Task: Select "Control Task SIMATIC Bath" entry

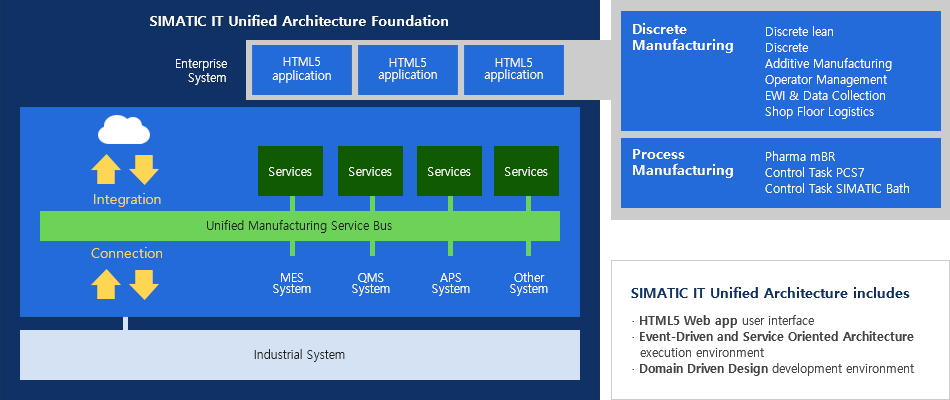Action: pyautogui.click(x=837, y=188)
